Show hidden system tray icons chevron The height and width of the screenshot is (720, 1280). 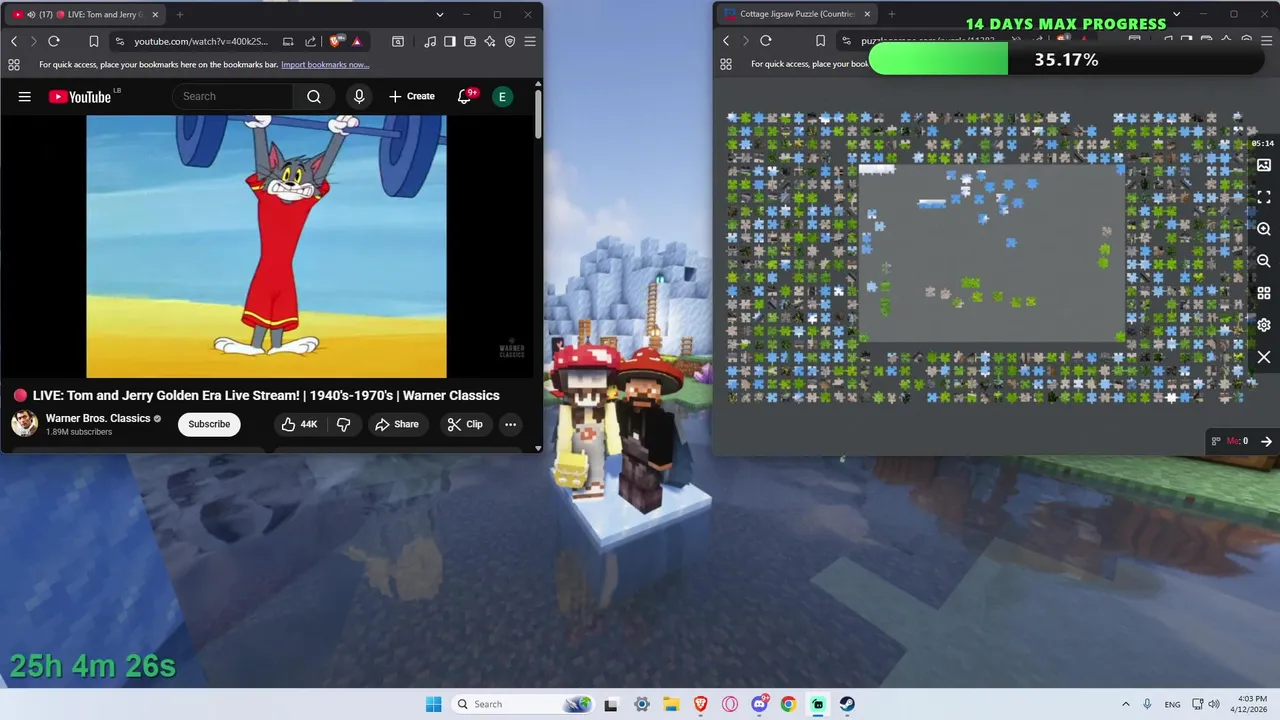1126,704
